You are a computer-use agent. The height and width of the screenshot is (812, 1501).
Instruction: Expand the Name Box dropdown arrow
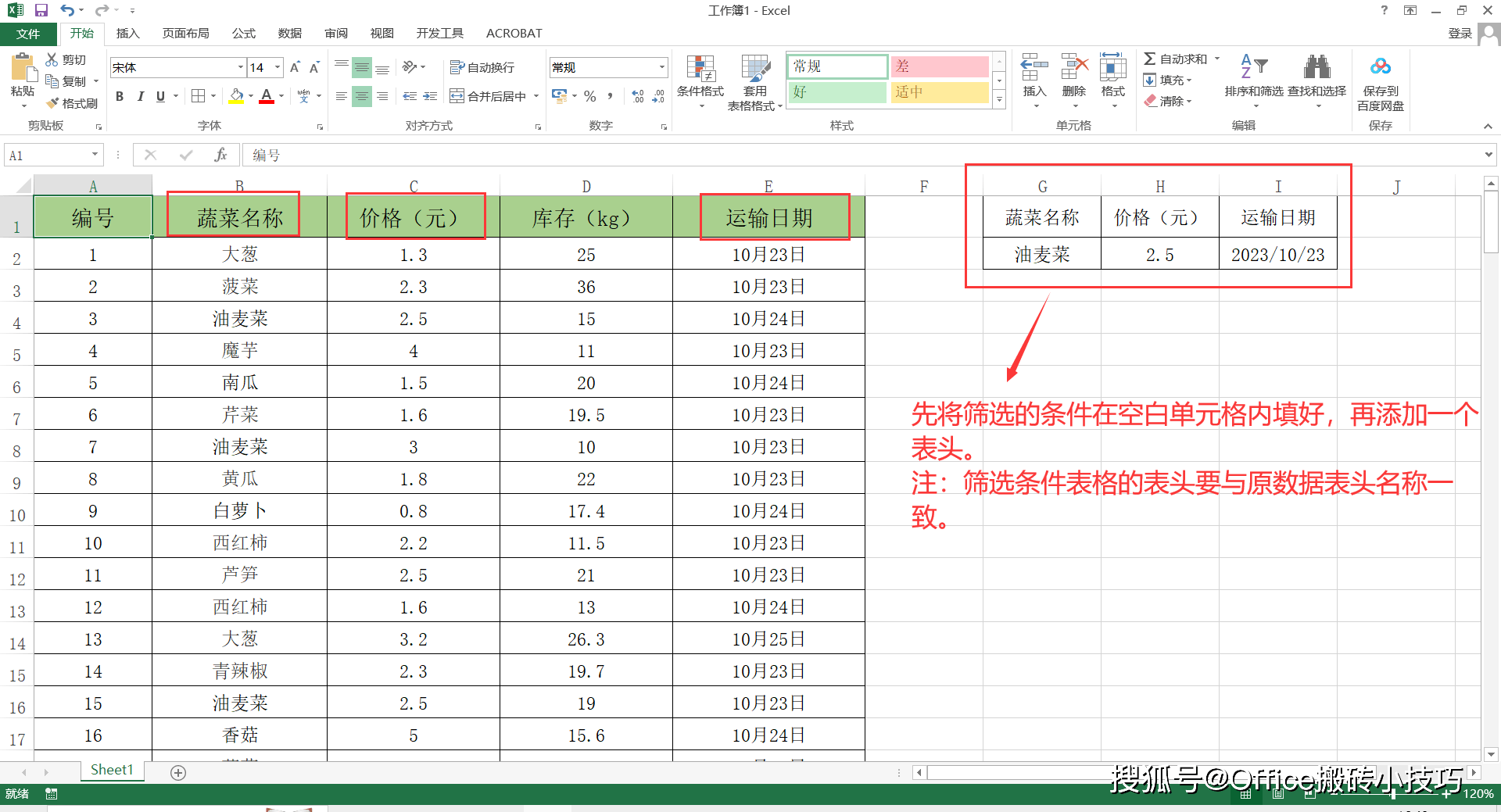coord(95,155)
